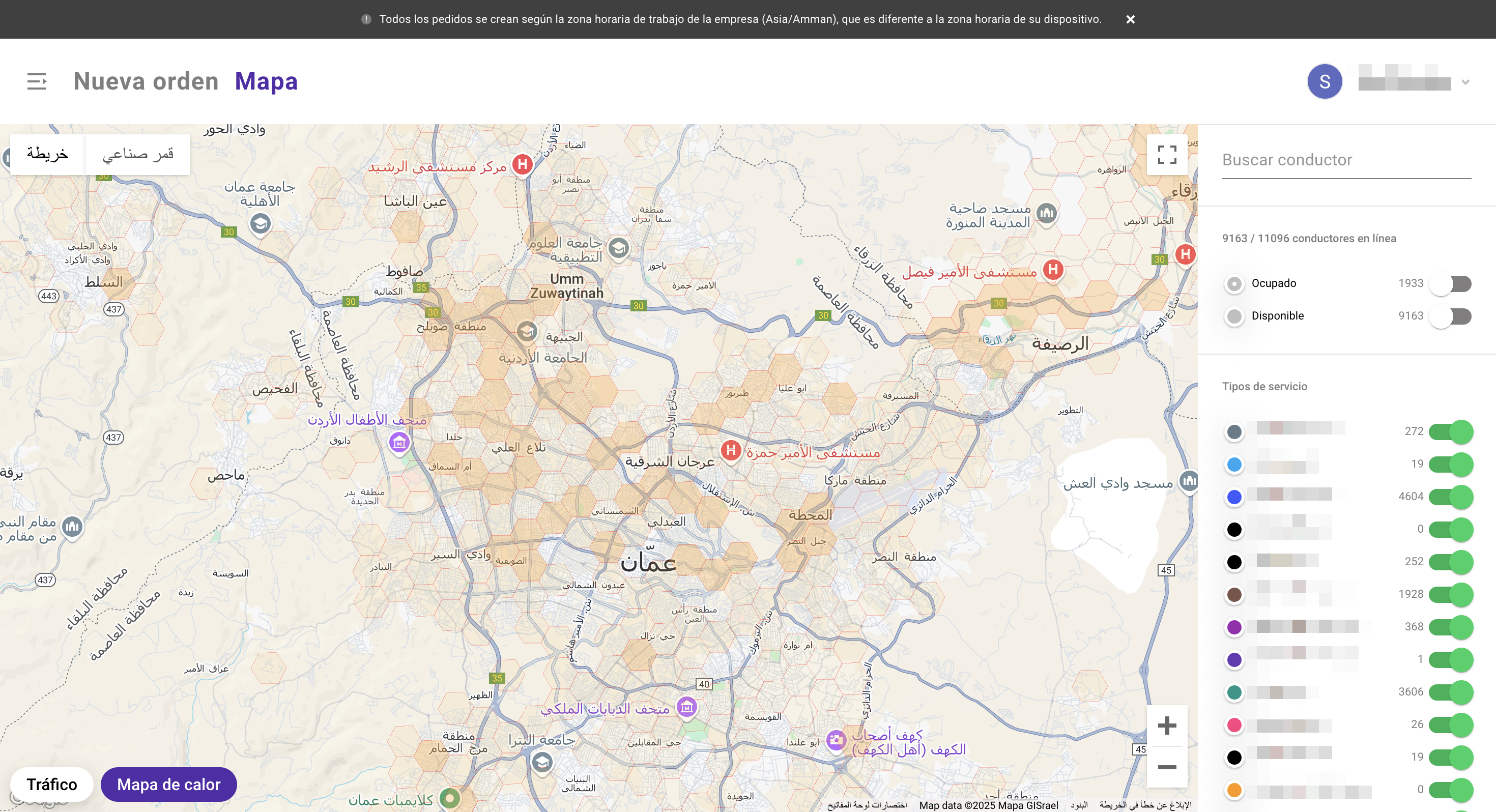
Task: Open the hamburger sidebar menu icon
Action: coord(37,81)
